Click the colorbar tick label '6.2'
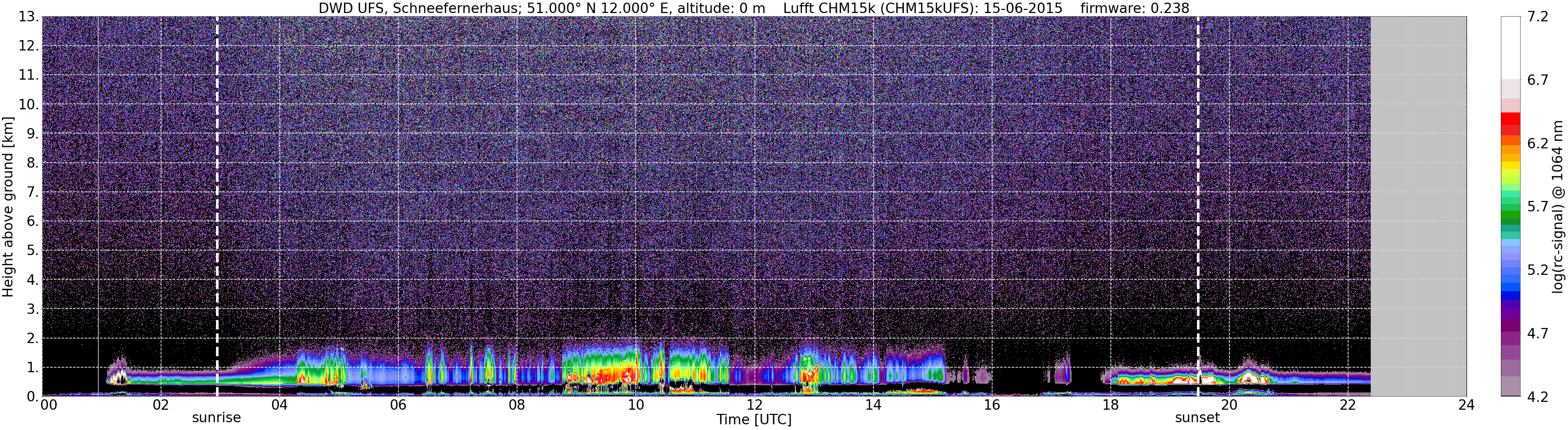1568x430 pixels. click(x=1538, y=144)
